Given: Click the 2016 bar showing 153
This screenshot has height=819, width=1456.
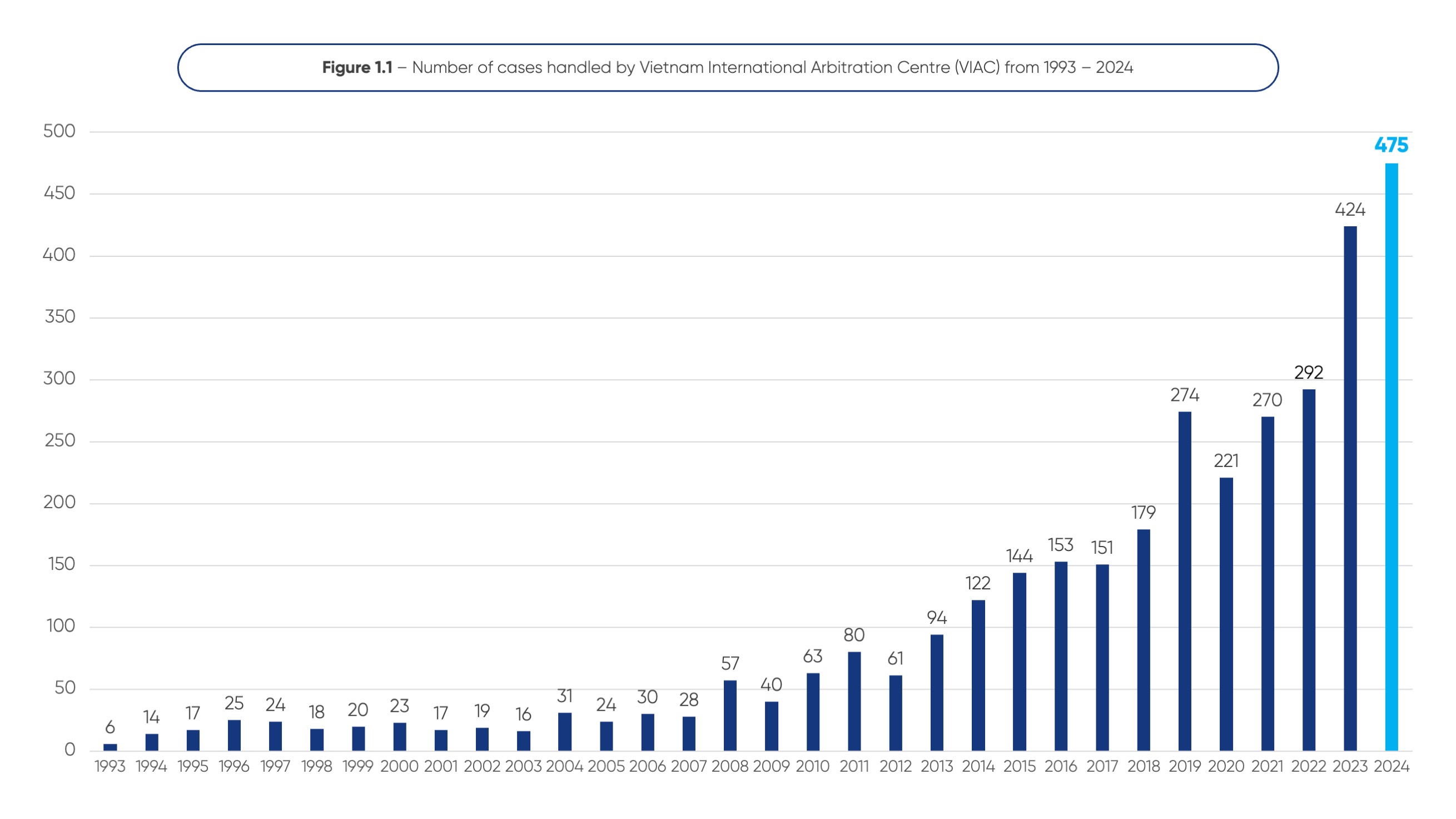Looking at the screenshot, I should [1061, 656].
